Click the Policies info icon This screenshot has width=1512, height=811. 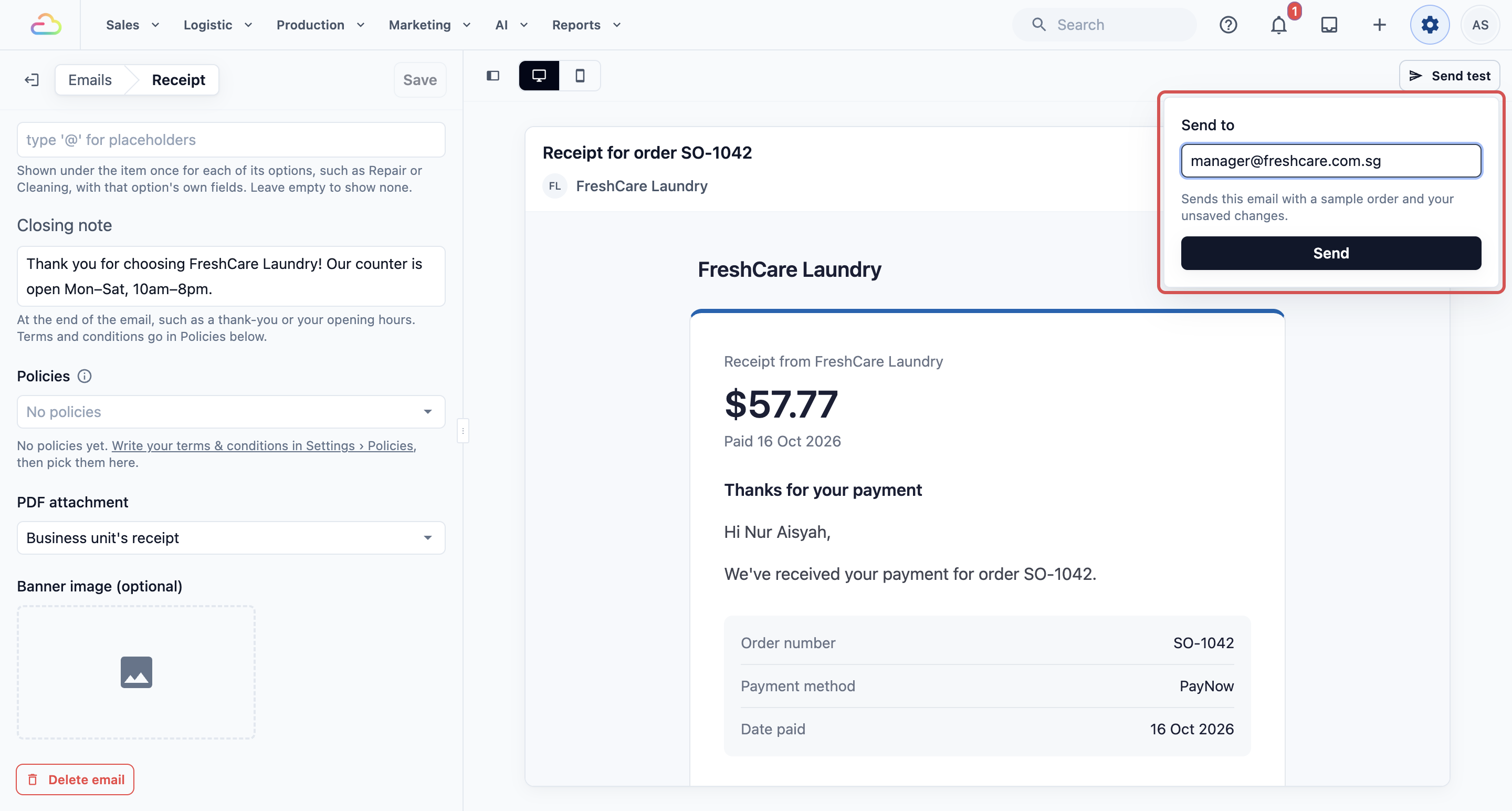click(x=85, y=376)
